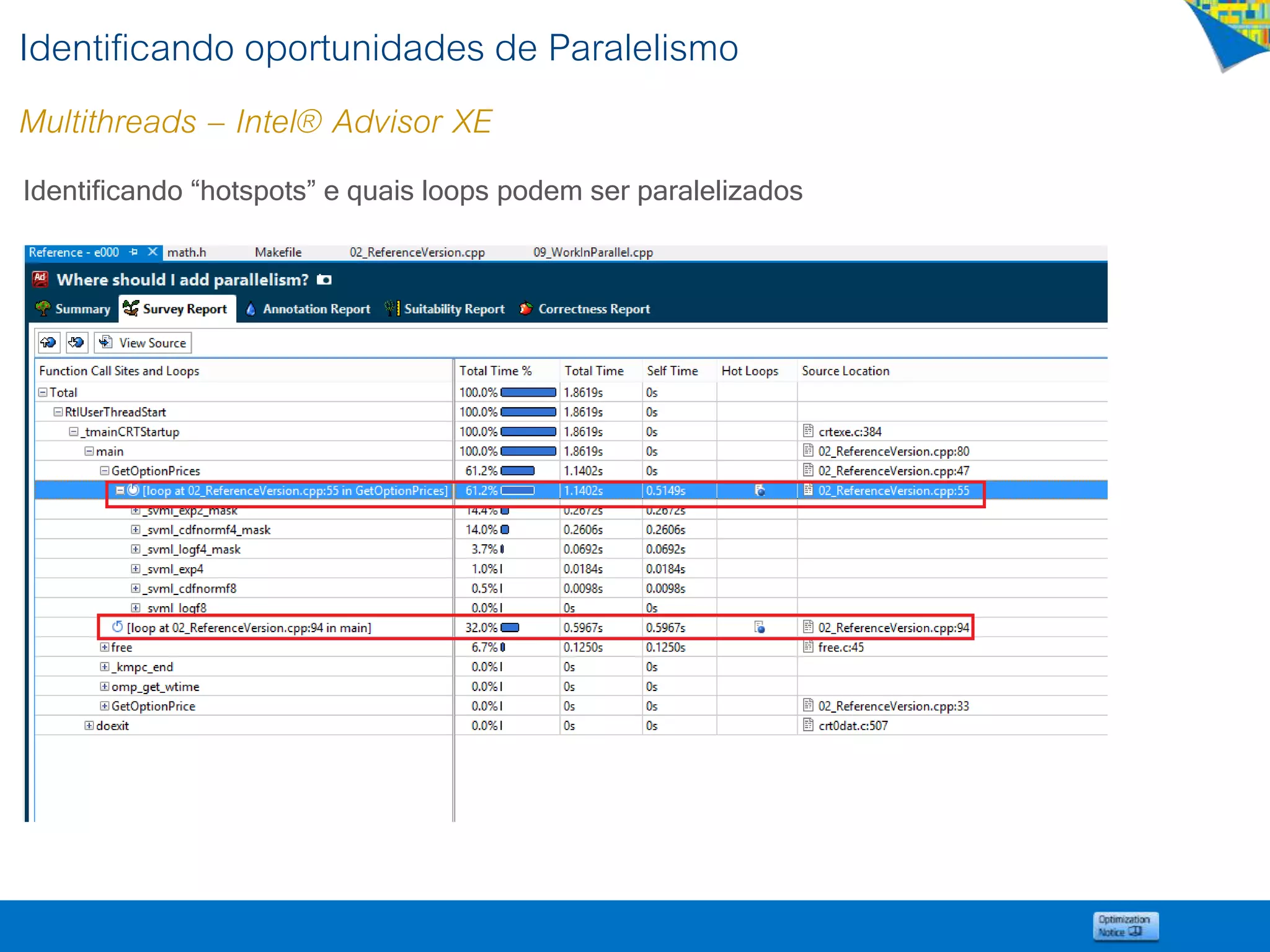Click the file icon next to 02_ReferenceVersion.cpp:33

808,705
